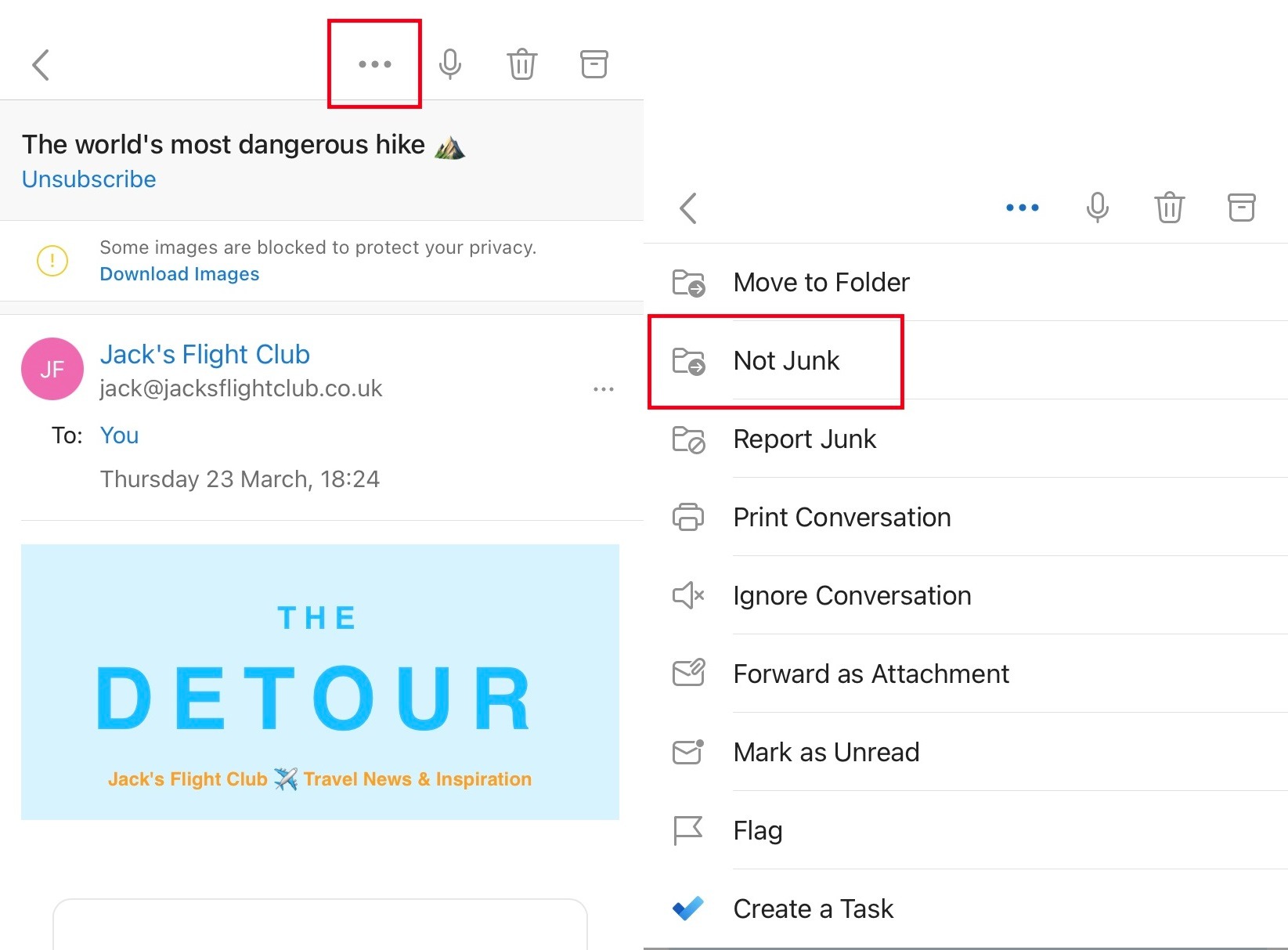The height and width of the screenshot is (950, 1288).
Task: Select Report Junk option
Action: (x=804, y=439)
